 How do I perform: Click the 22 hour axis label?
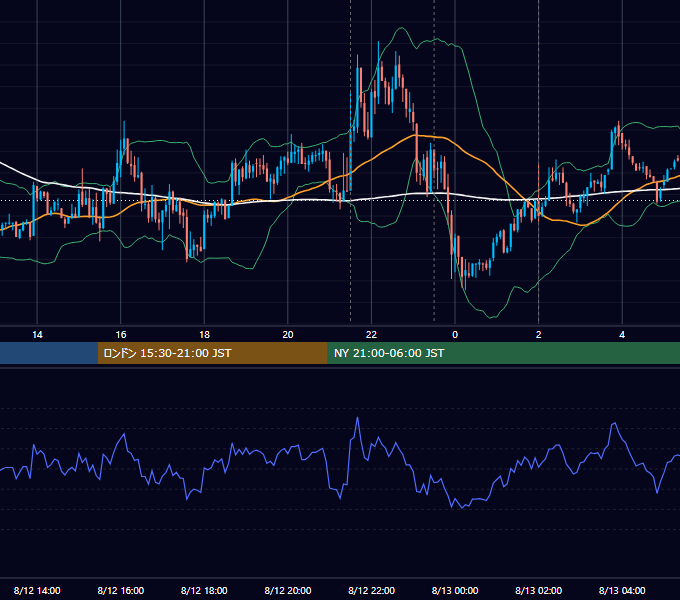click(371, 335)
